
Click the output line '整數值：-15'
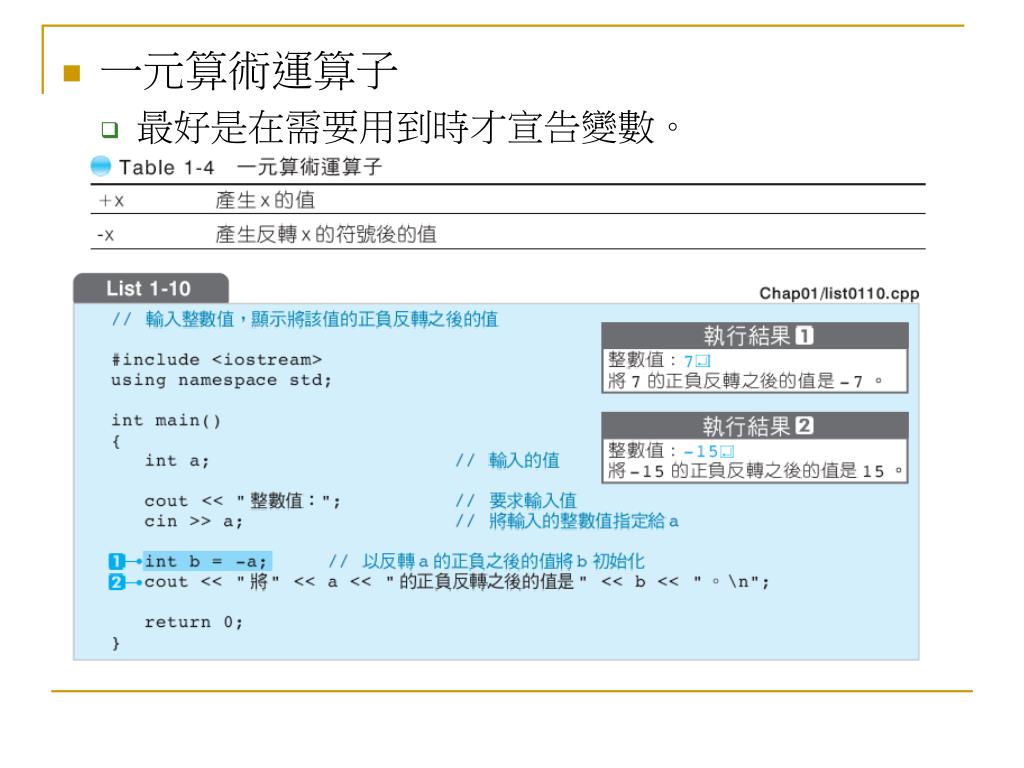pyautogui.click(x=671, y=451)
